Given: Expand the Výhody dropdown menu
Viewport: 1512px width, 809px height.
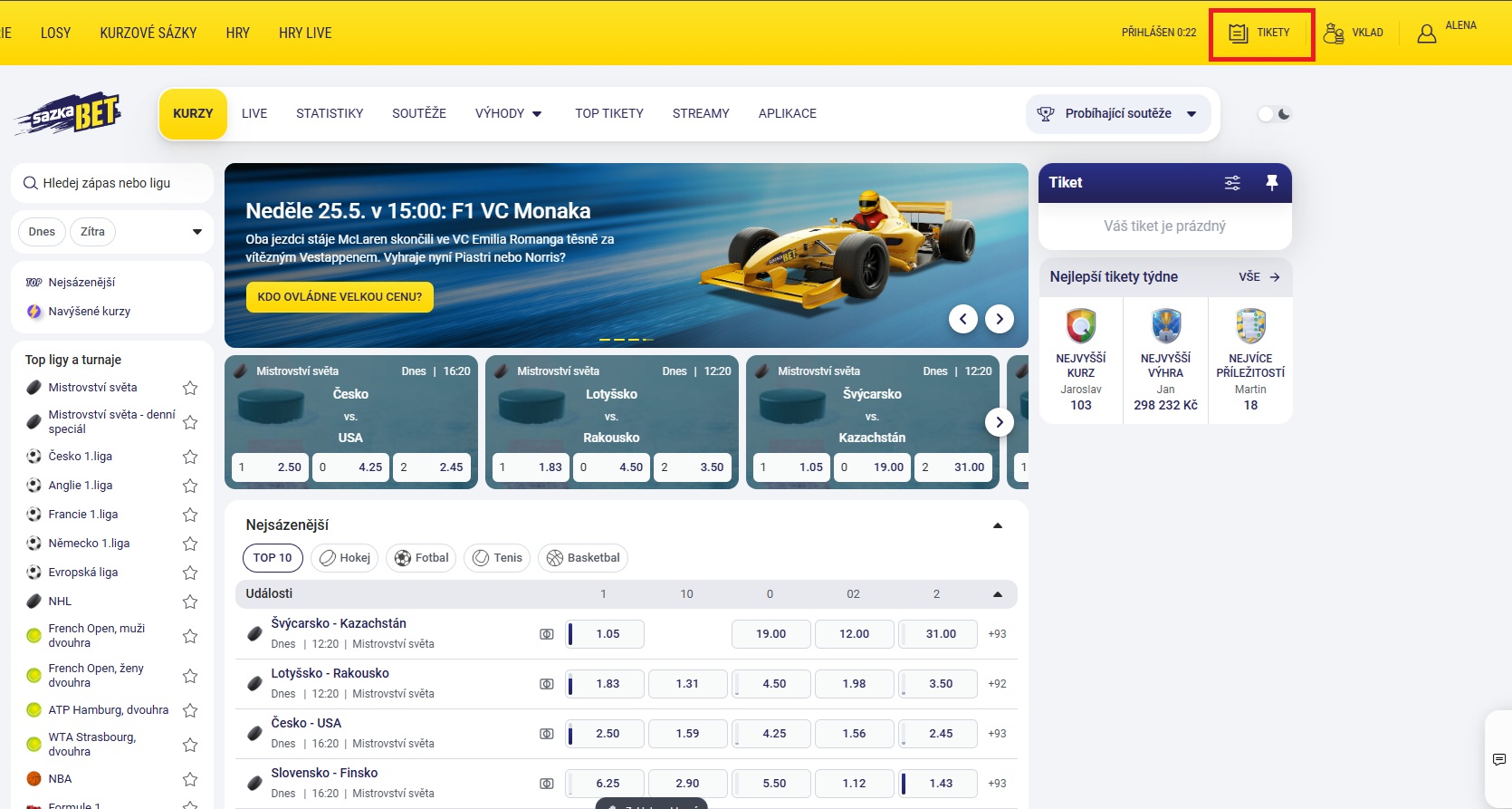Looking at the screenshot, I should click(508, 114).
